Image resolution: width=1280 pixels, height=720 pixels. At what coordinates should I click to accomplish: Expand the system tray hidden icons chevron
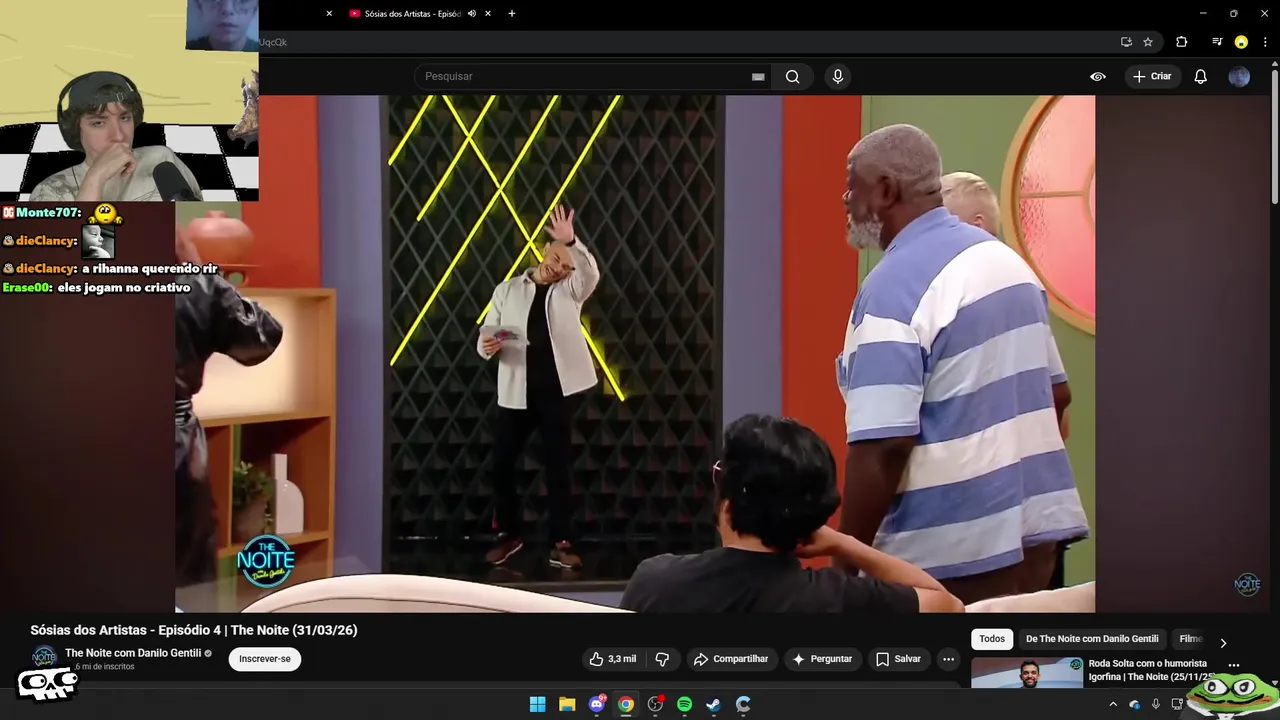pyautogui.click(x=1113, y=704)
